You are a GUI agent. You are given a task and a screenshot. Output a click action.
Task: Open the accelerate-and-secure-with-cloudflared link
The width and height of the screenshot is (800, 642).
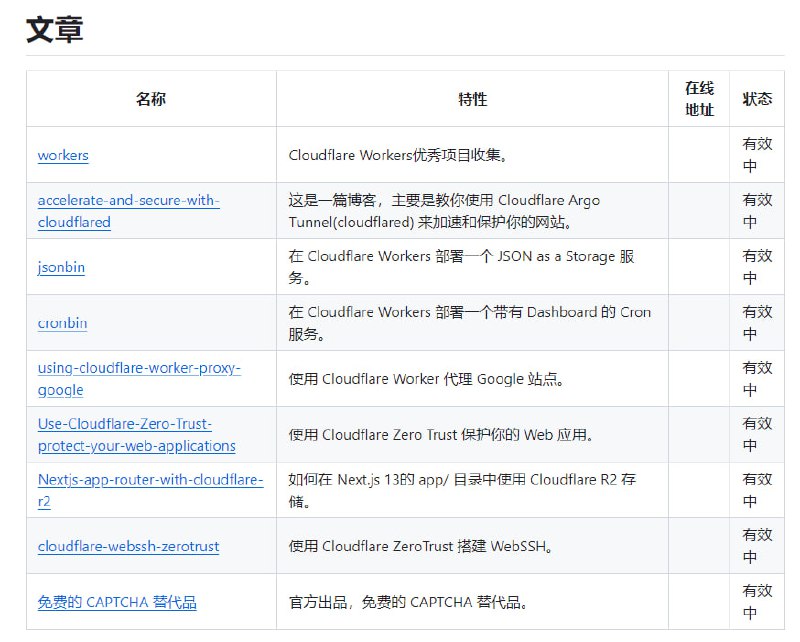[x=130, y=210]
